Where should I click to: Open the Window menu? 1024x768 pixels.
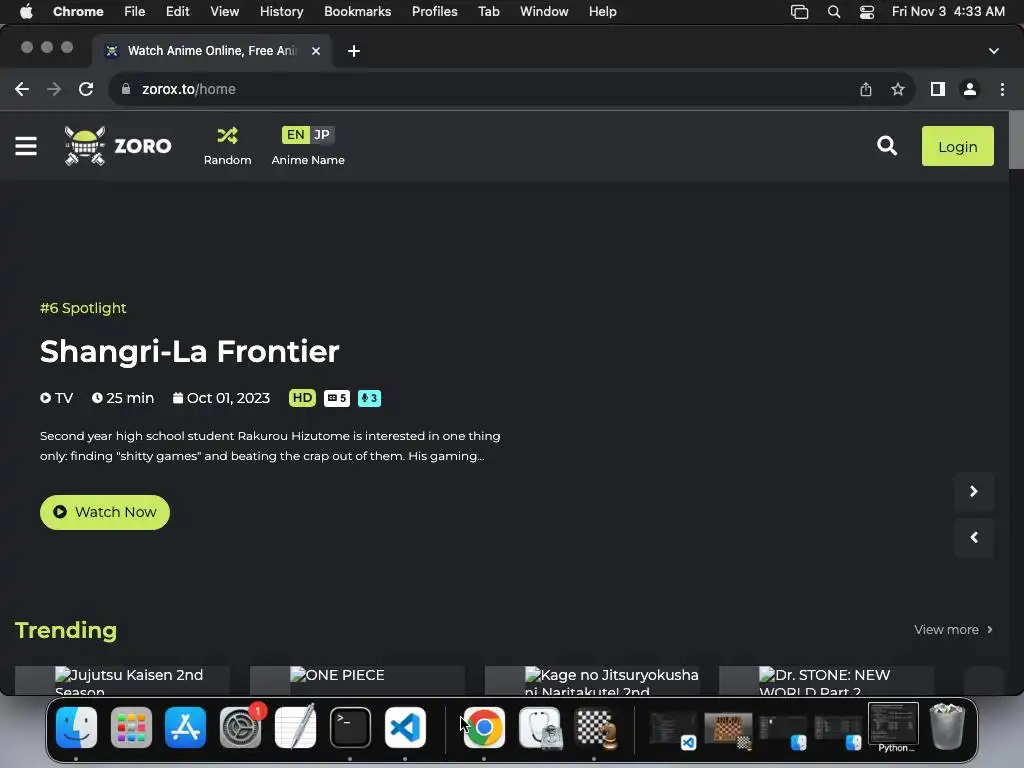(x=544, y=11)
